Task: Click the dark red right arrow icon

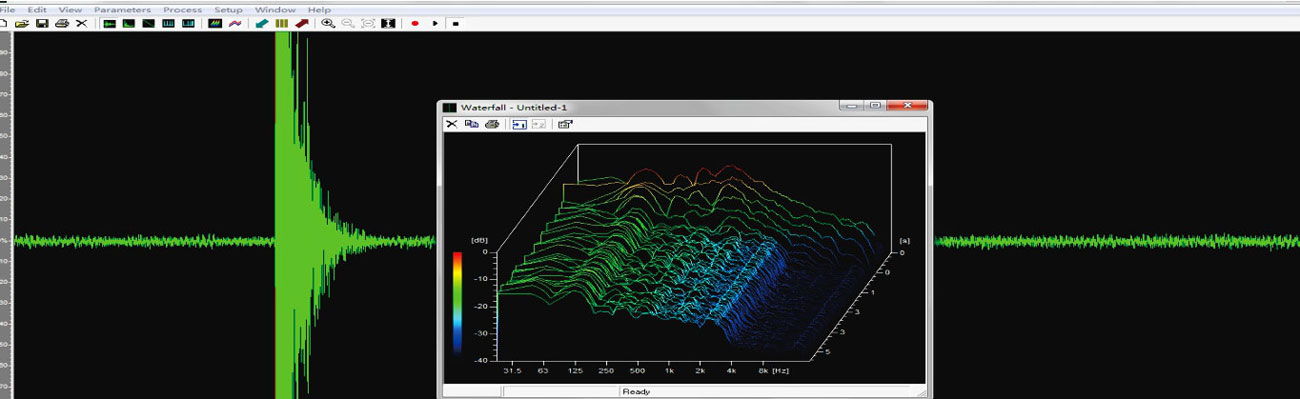Action: coord(301,23)
